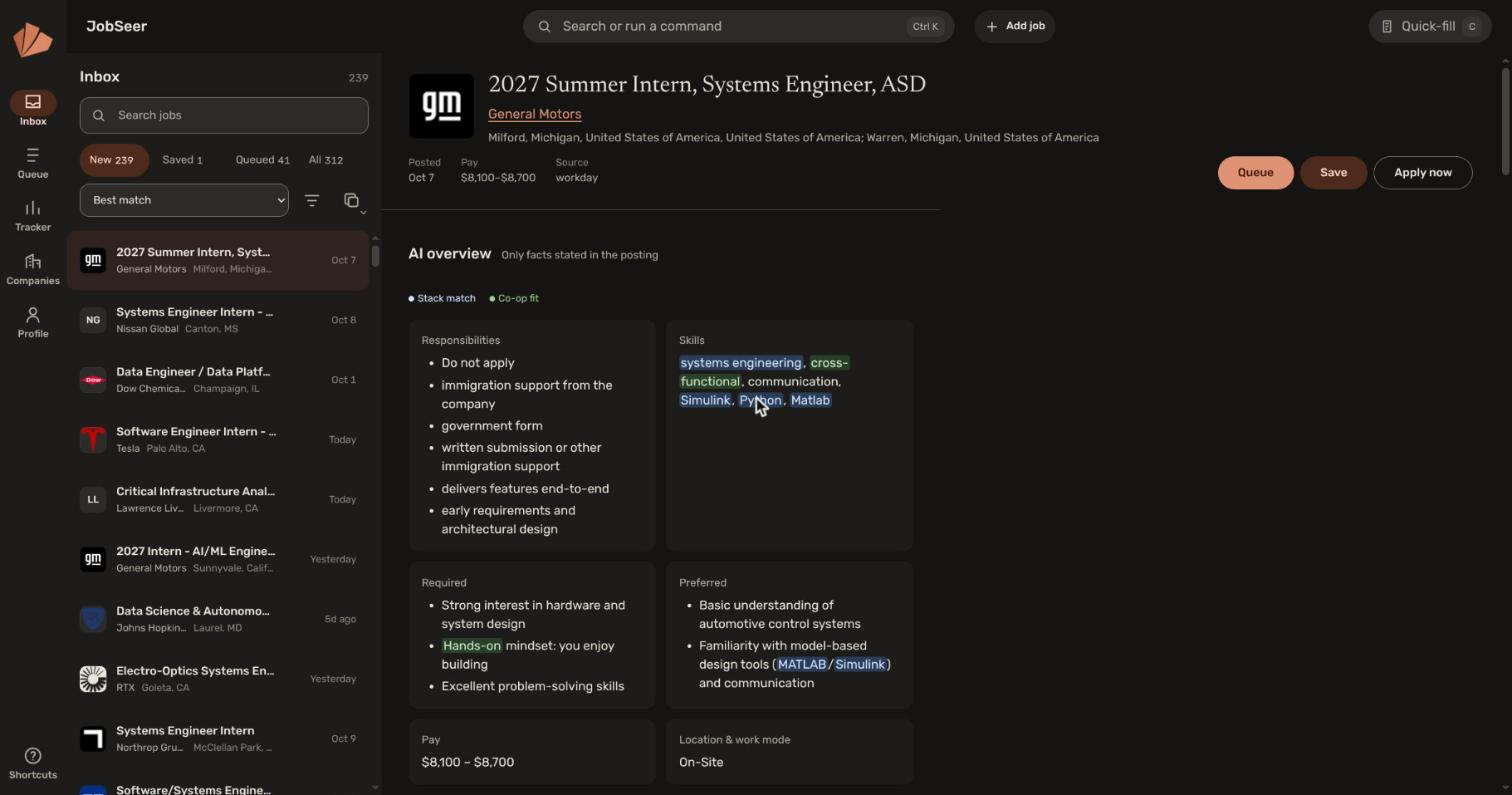Select Lawrence Livermore Critical Infrastructure job

point(218,499)
